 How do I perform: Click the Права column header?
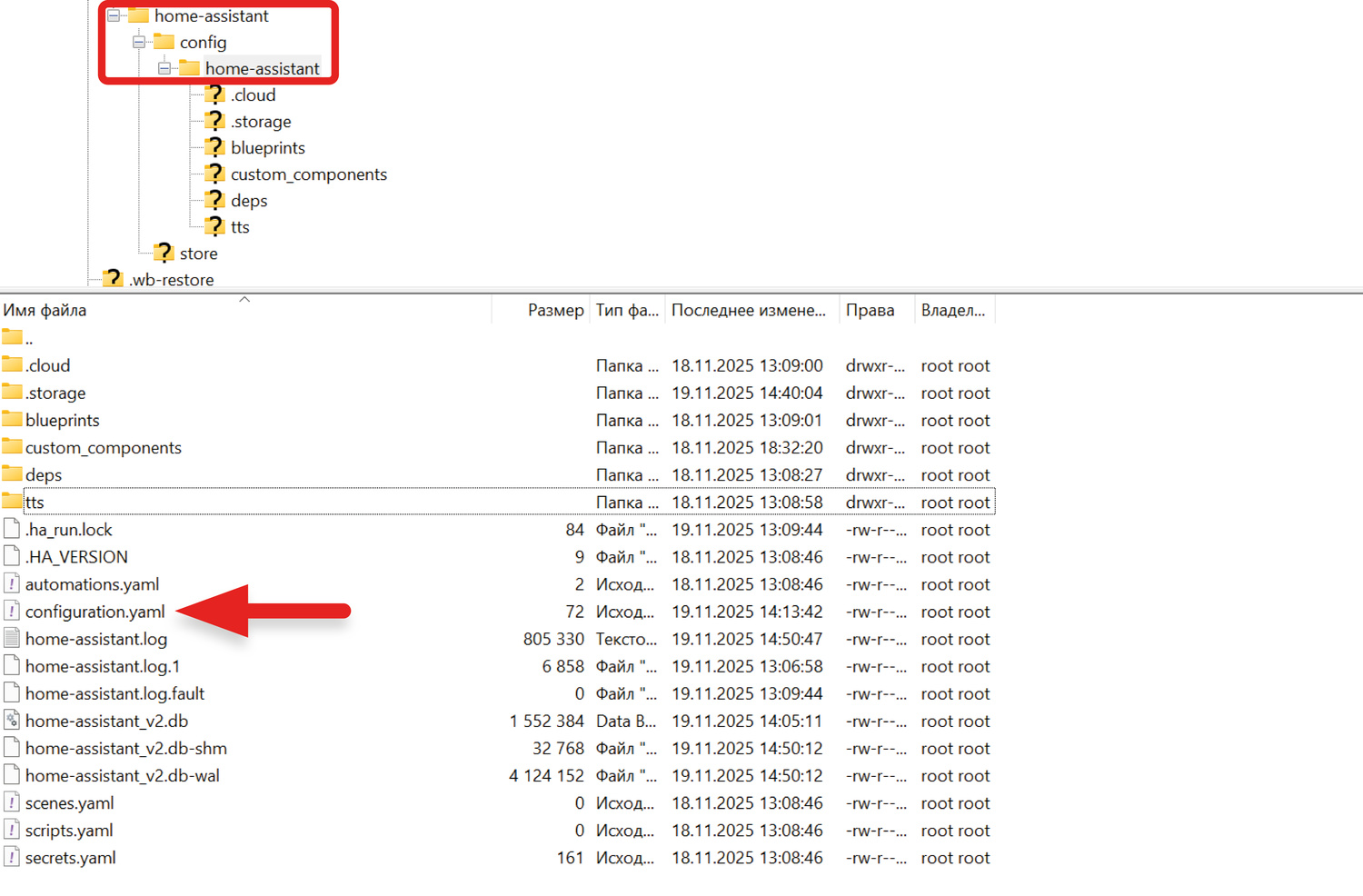click(870, 311)
